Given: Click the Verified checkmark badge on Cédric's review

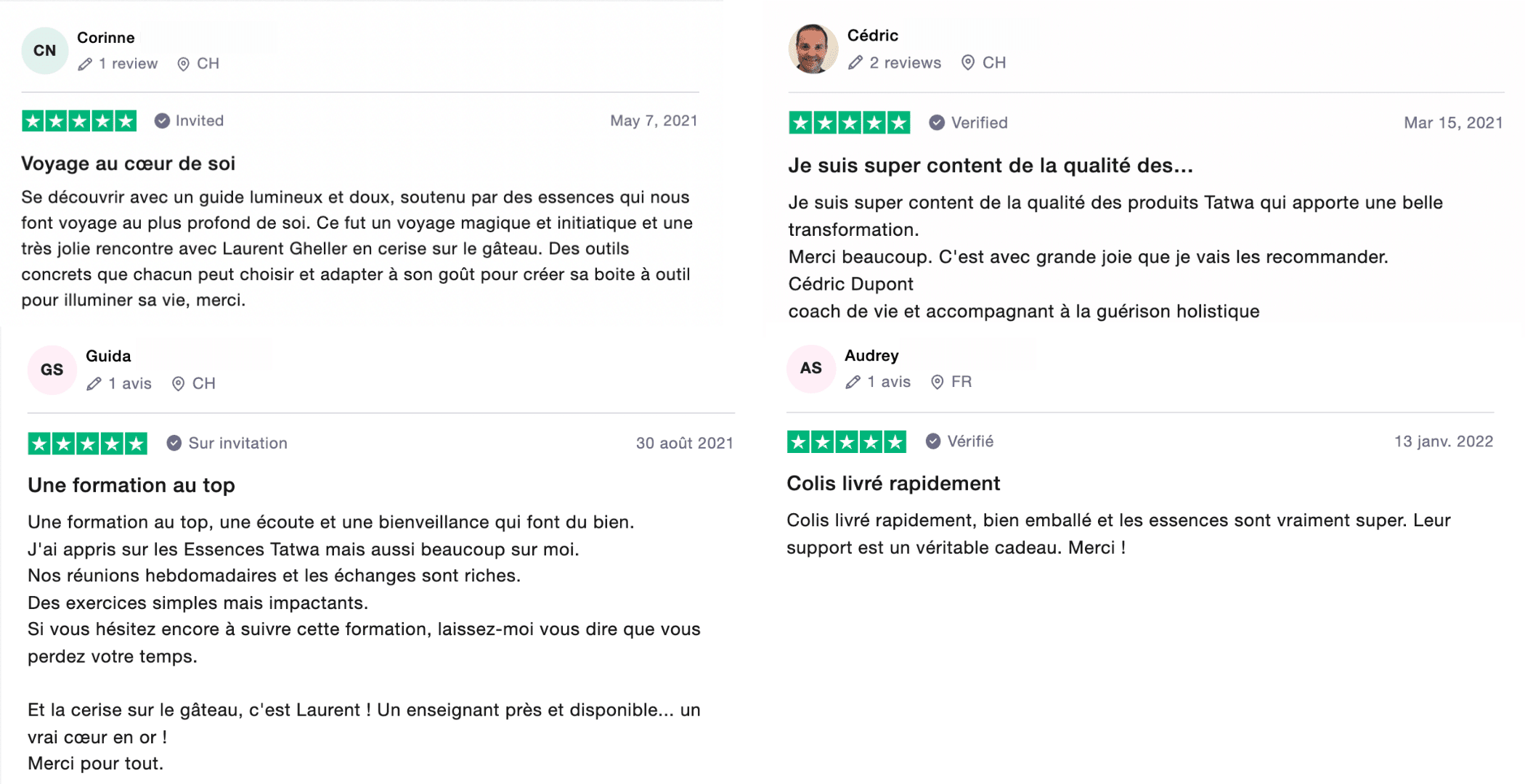Looking at the screenshot, I should (937, 123).
